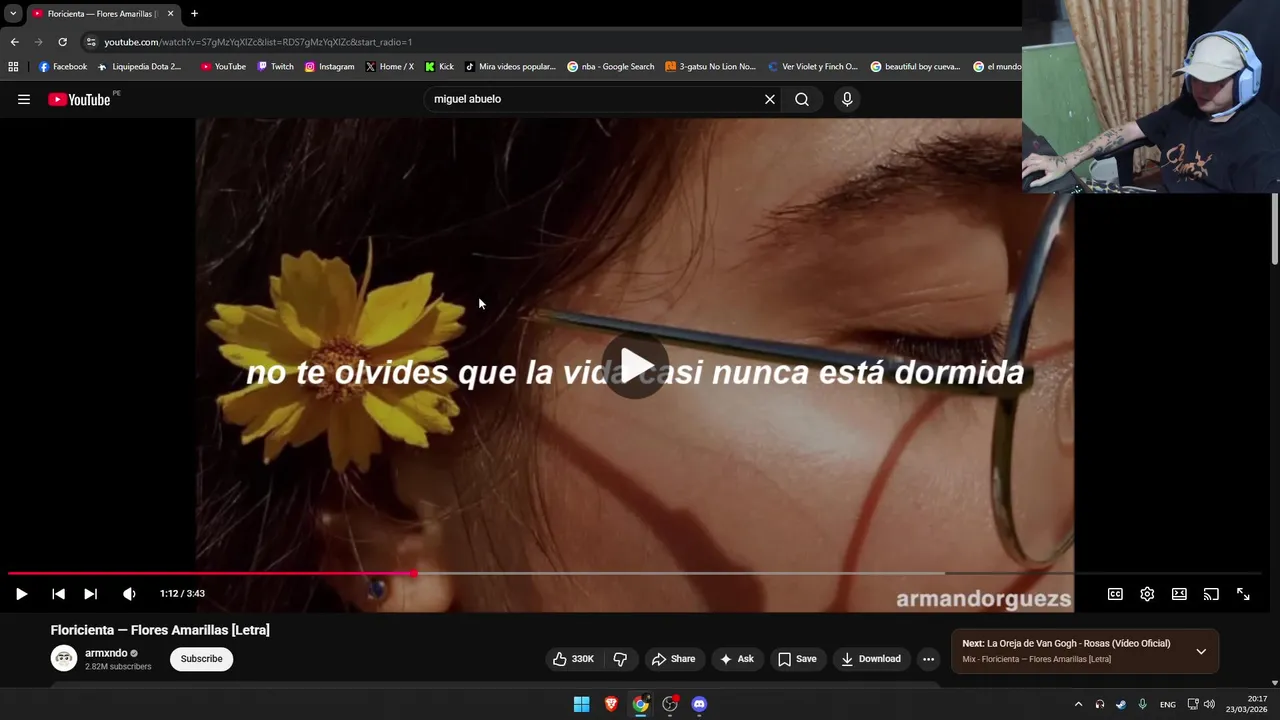Open the Windows Start menu
The height and width of the screenshot is (720, 1280).
[581, 704]
